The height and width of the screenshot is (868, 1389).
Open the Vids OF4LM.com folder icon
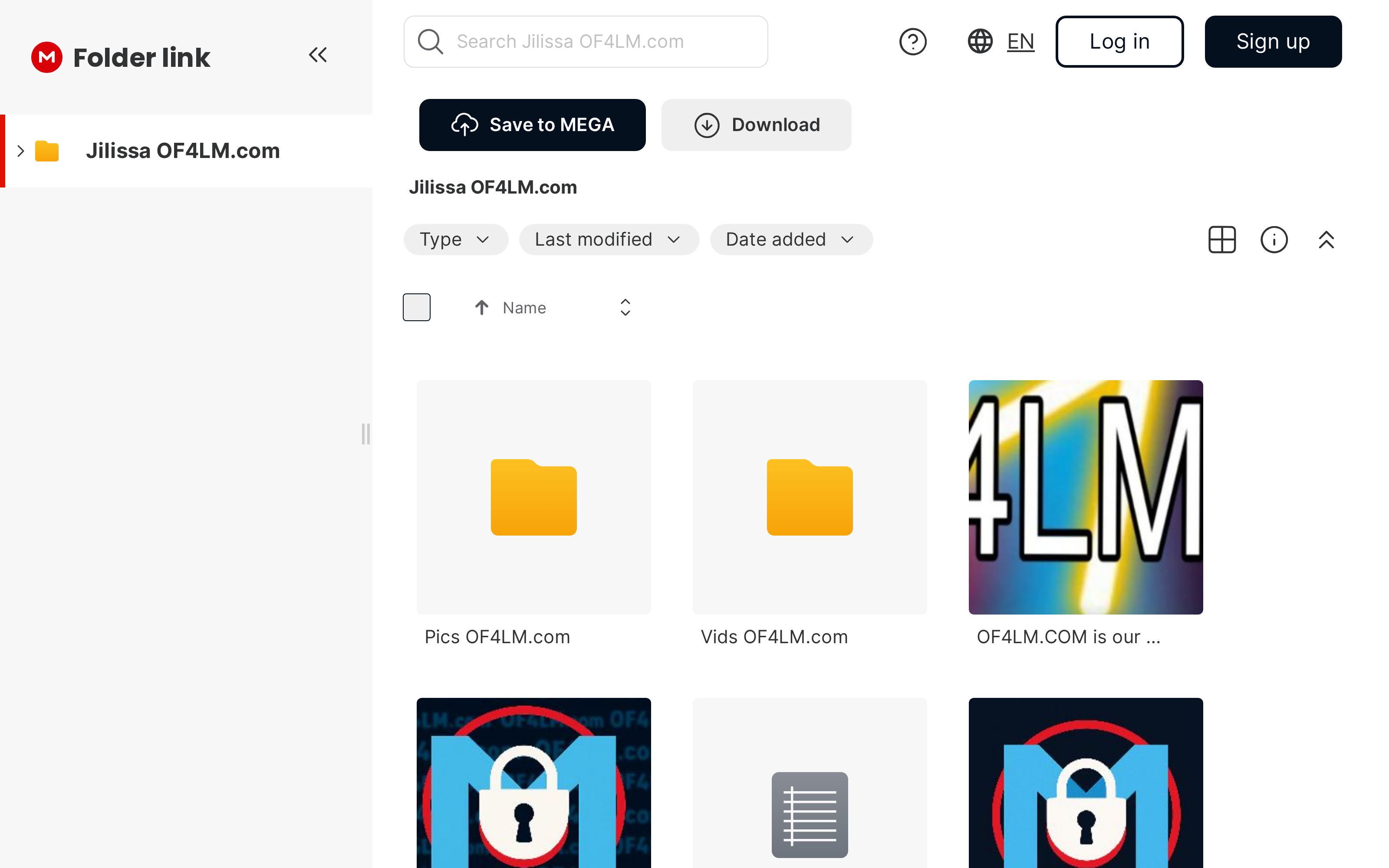(x=810, y=497)
